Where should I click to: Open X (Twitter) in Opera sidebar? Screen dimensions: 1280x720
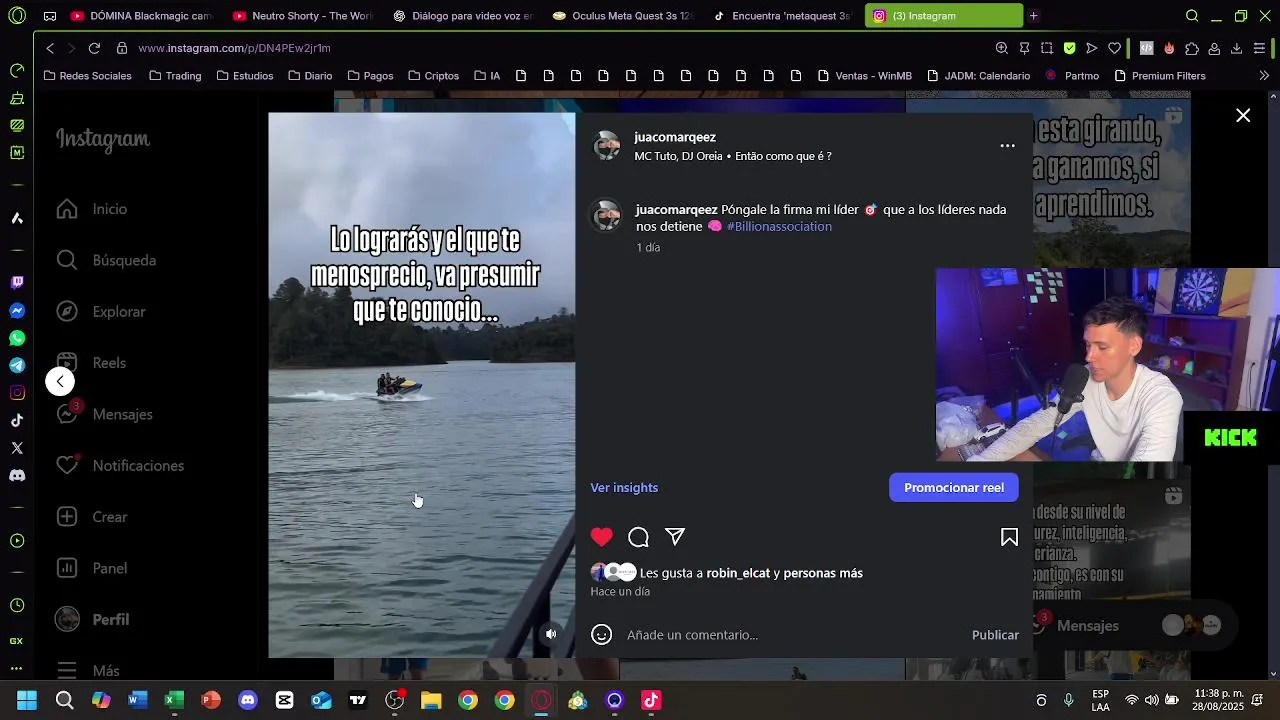pos(17,448)
